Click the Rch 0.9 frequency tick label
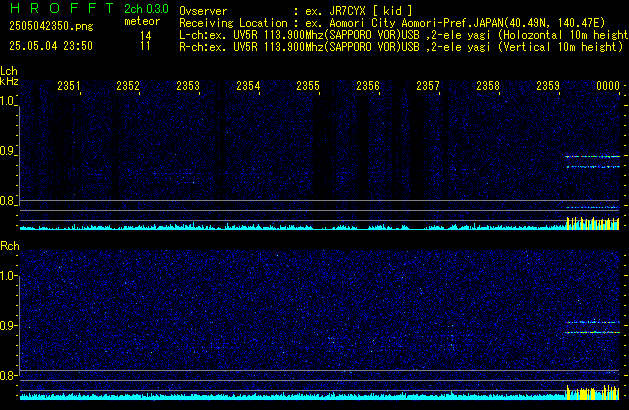 (x=7, y=325)
